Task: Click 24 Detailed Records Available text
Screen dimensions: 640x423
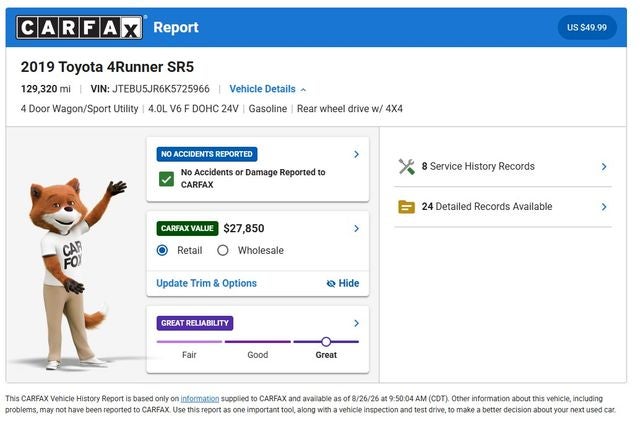Action: [x=487, y=207]
